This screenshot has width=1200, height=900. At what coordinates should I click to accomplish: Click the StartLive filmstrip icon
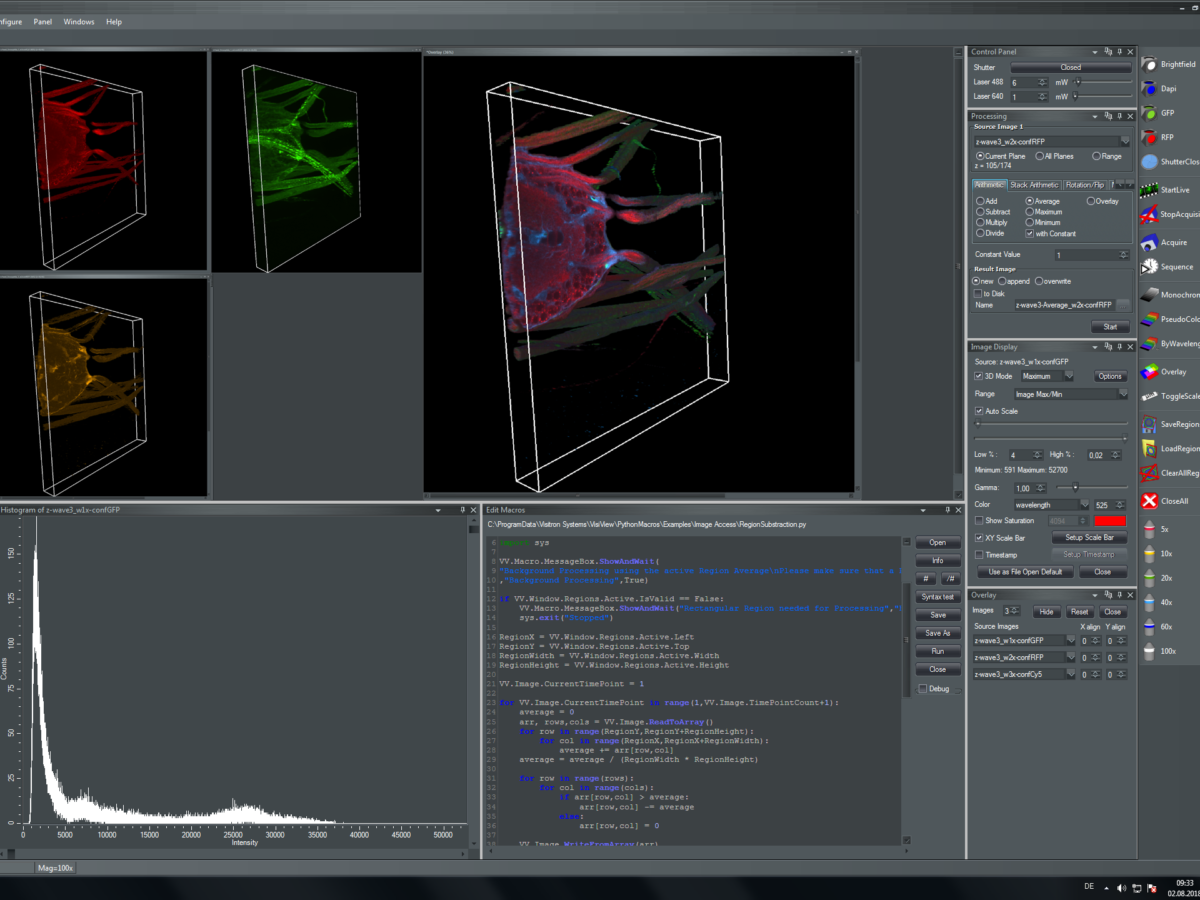(1149, 189)
